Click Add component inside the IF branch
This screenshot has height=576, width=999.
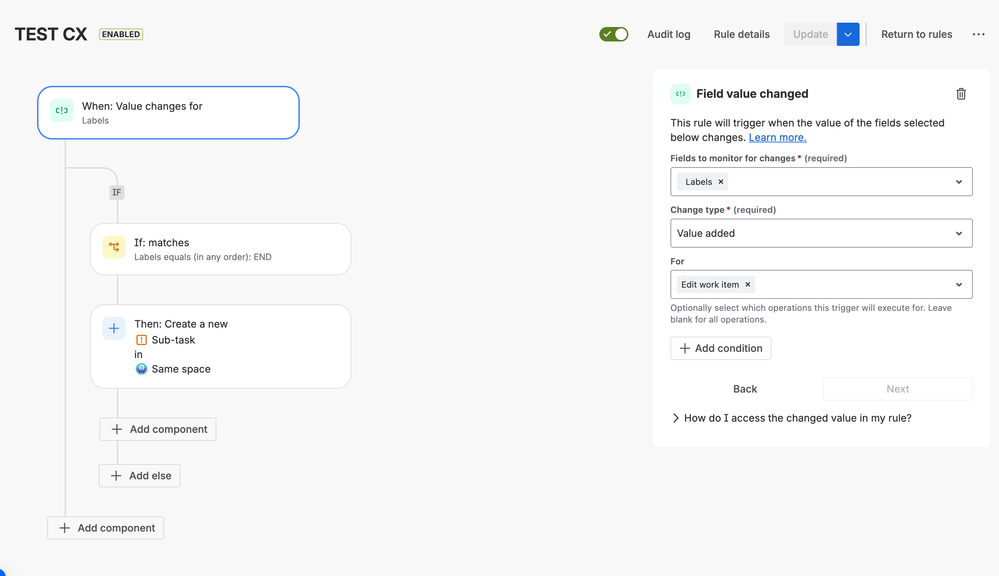tap(157, 429)
